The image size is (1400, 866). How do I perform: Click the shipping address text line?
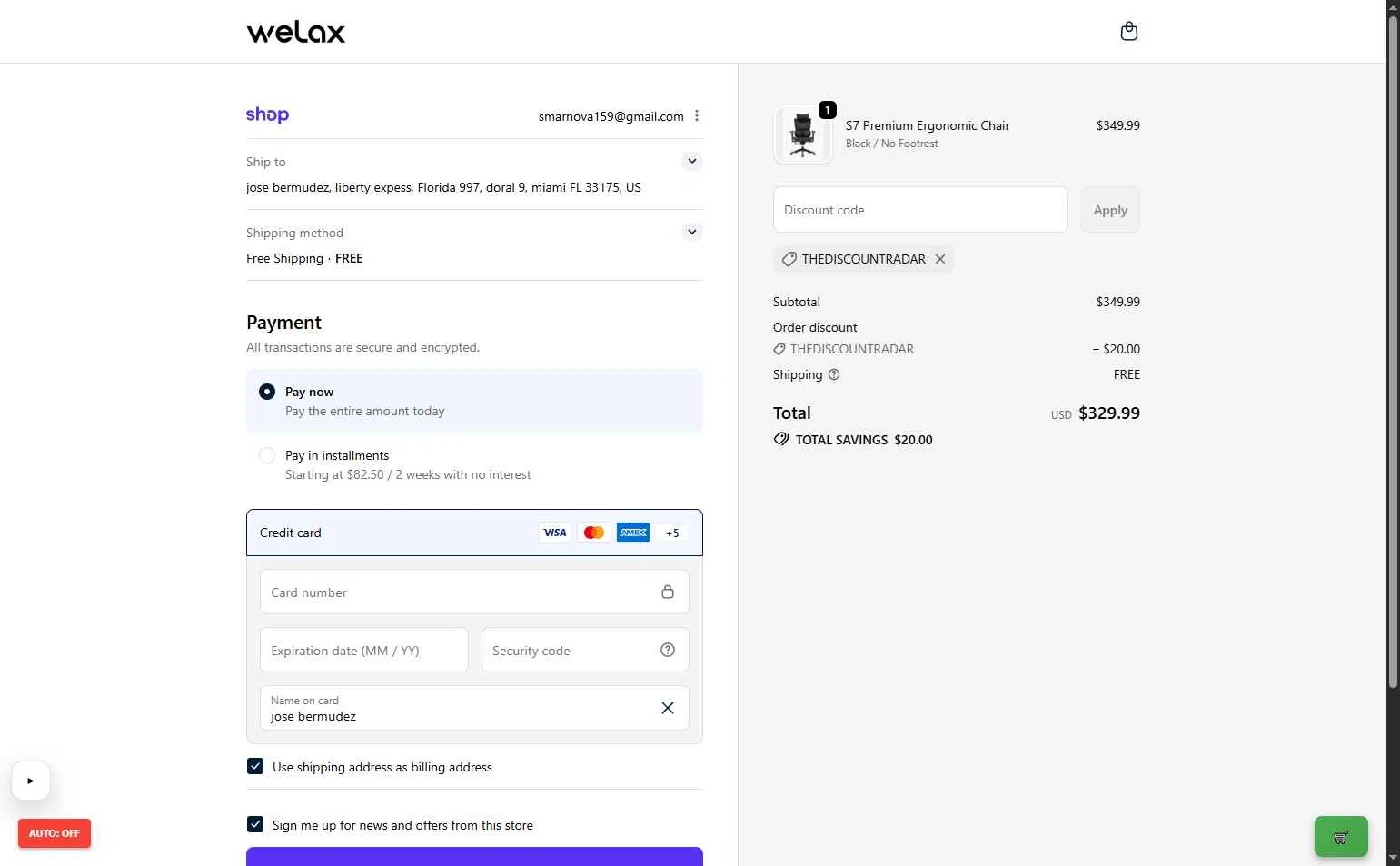[x=443, y=187]
